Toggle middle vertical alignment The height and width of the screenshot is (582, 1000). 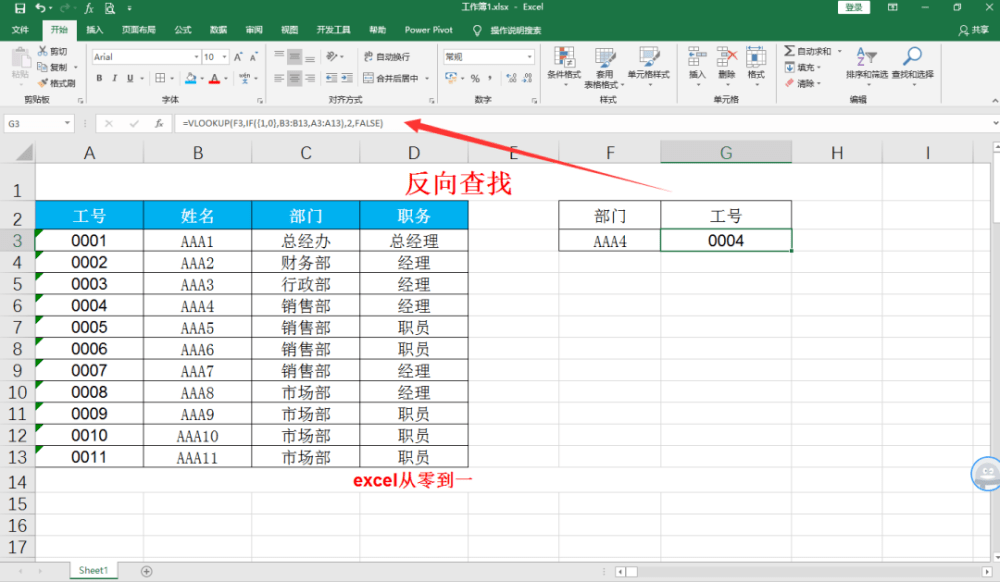tap(294, 57)
